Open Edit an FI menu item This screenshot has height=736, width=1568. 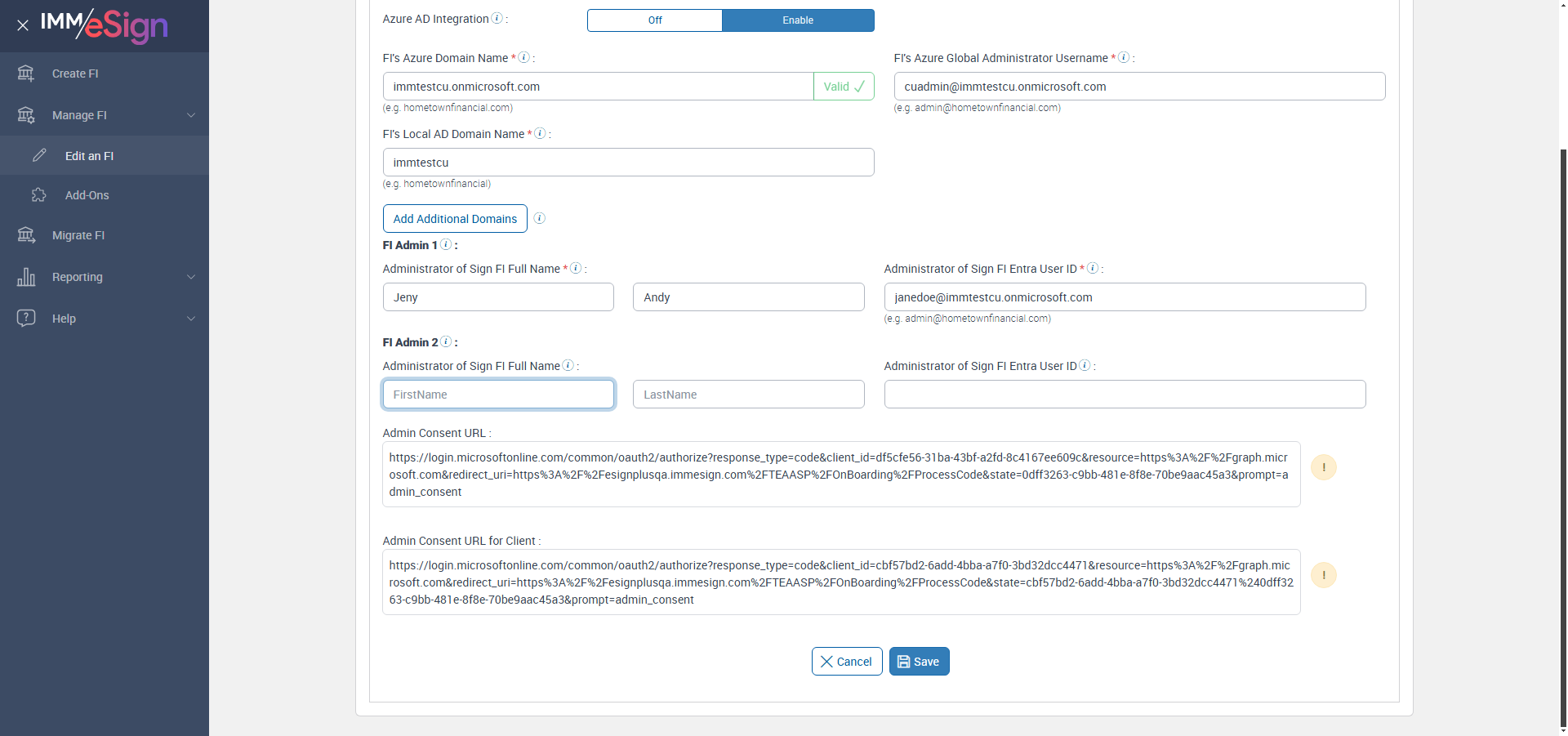tap(89, 156)
